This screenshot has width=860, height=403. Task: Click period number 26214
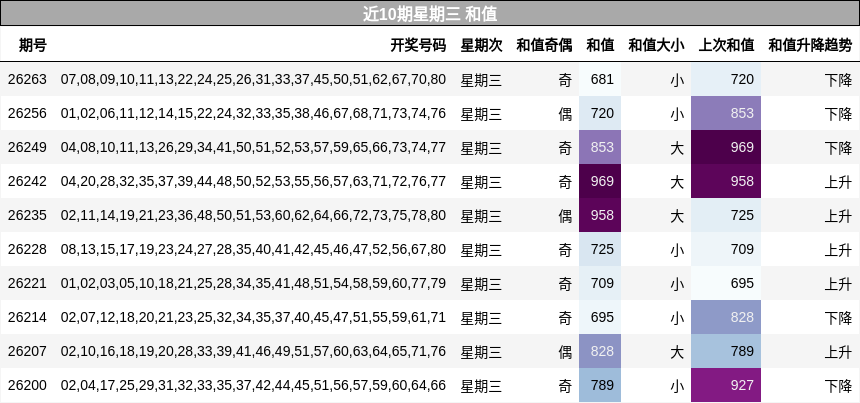[27, 317]
